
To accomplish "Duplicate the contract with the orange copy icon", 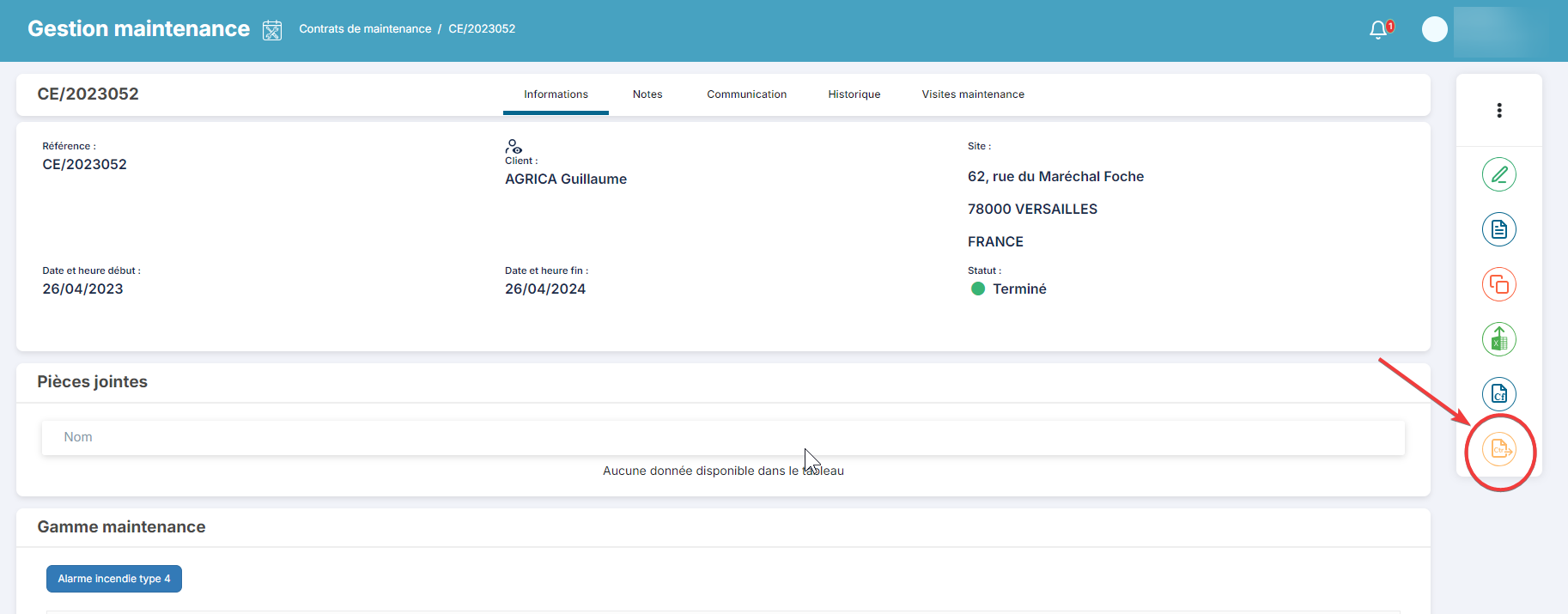I will pos(1498,284).
